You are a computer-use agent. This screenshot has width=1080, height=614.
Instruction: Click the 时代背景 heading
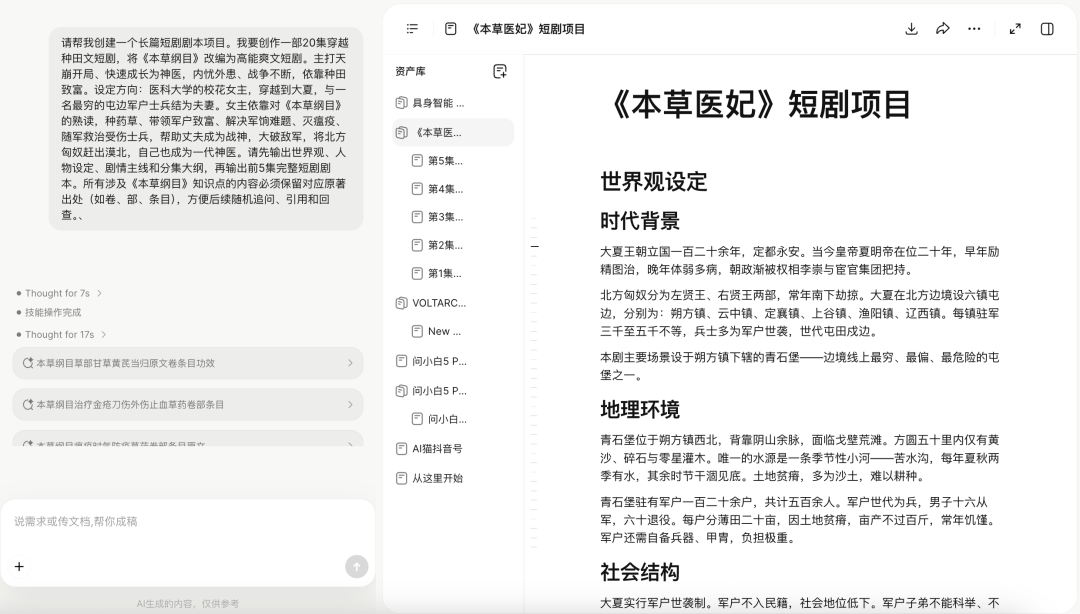pos(640,221)
